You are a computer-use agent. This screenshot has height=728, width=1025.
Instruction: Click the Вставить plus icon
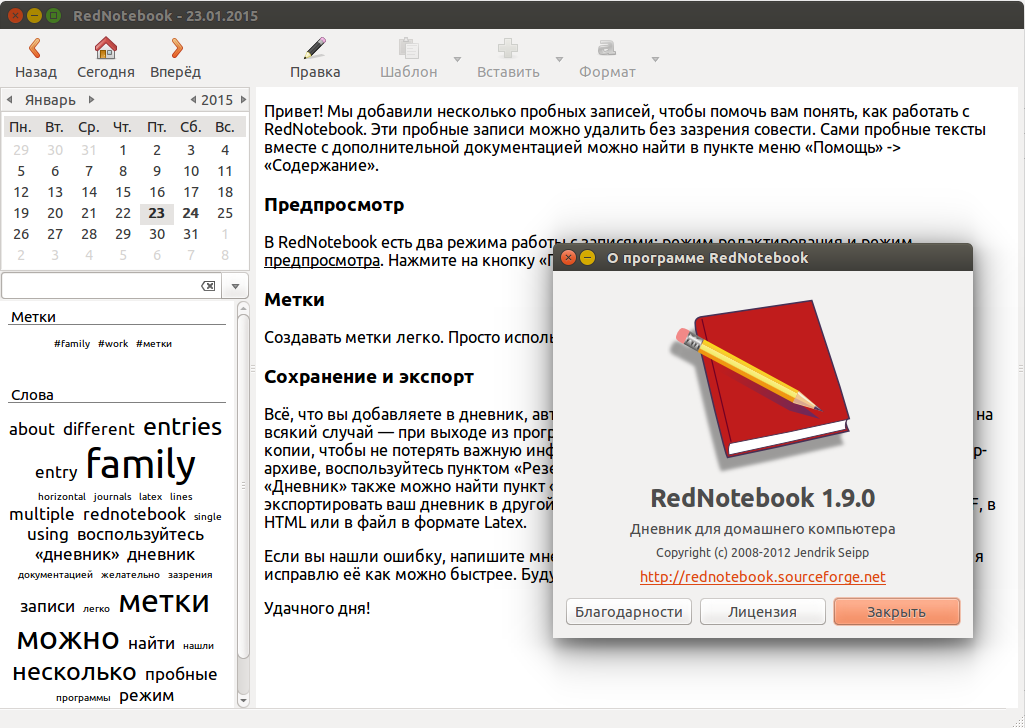click(x=508, y=49)
